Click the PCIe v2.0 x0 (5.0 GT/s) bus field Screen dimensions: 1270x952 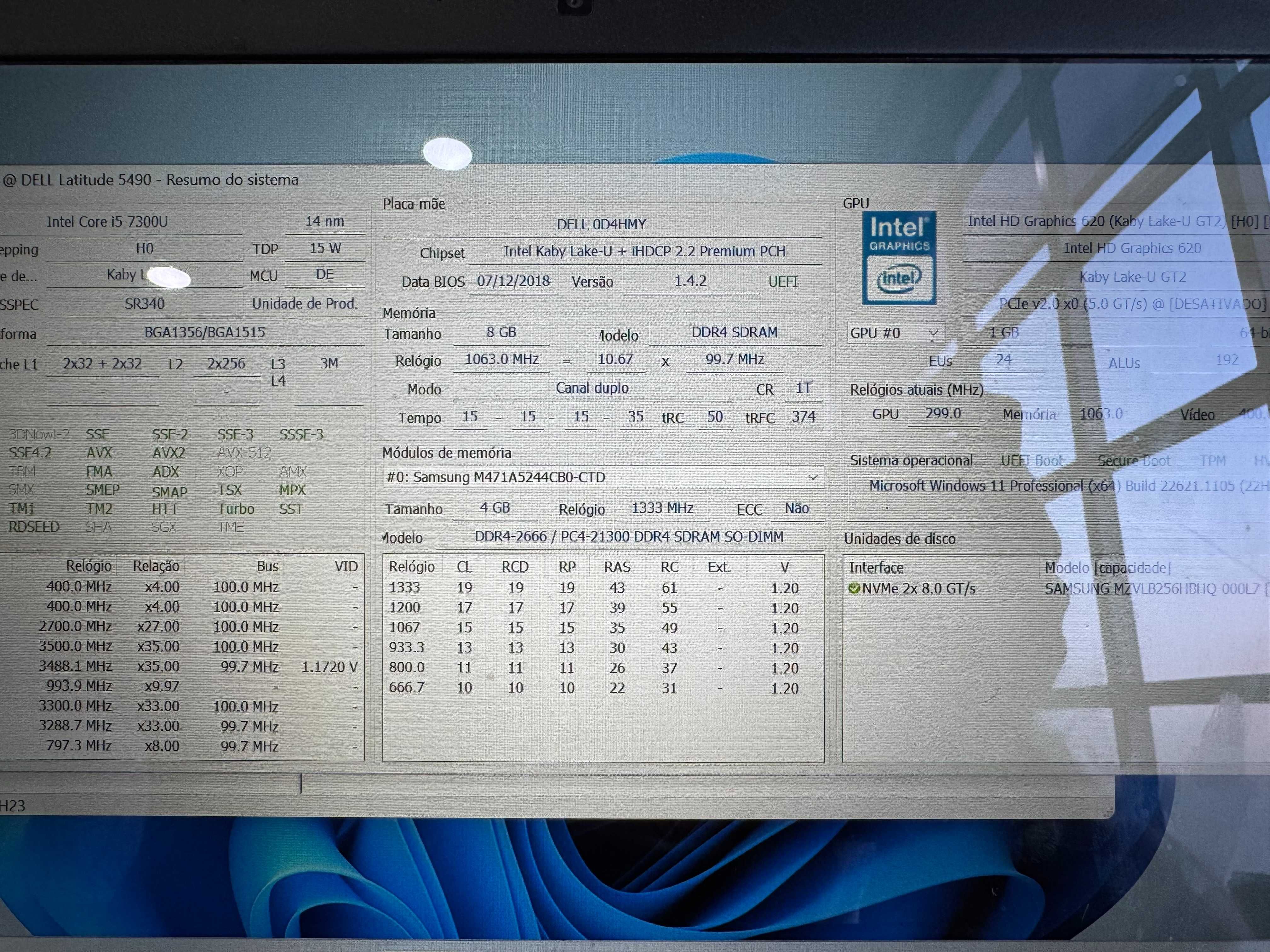[1132, 303]
